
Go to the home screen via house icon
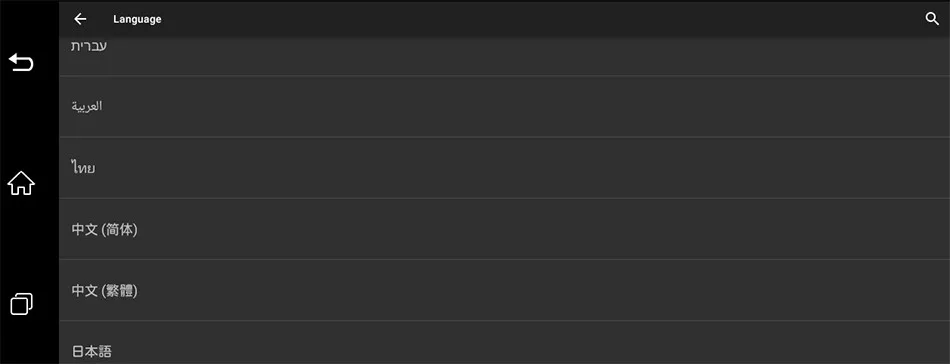(21, 183)
